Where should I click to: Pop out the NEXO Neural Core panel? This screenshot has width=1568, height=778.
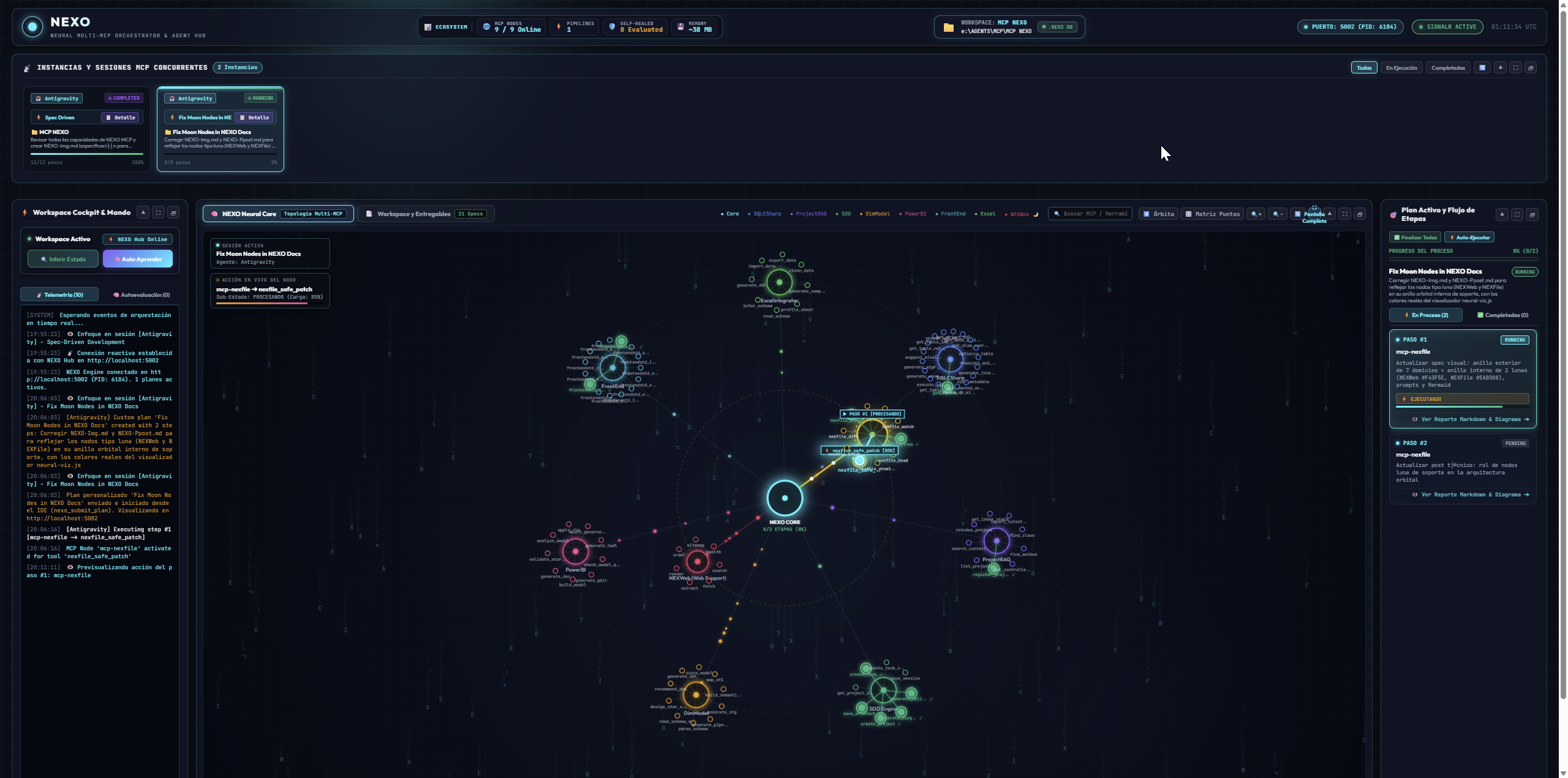pos(1360,214)
